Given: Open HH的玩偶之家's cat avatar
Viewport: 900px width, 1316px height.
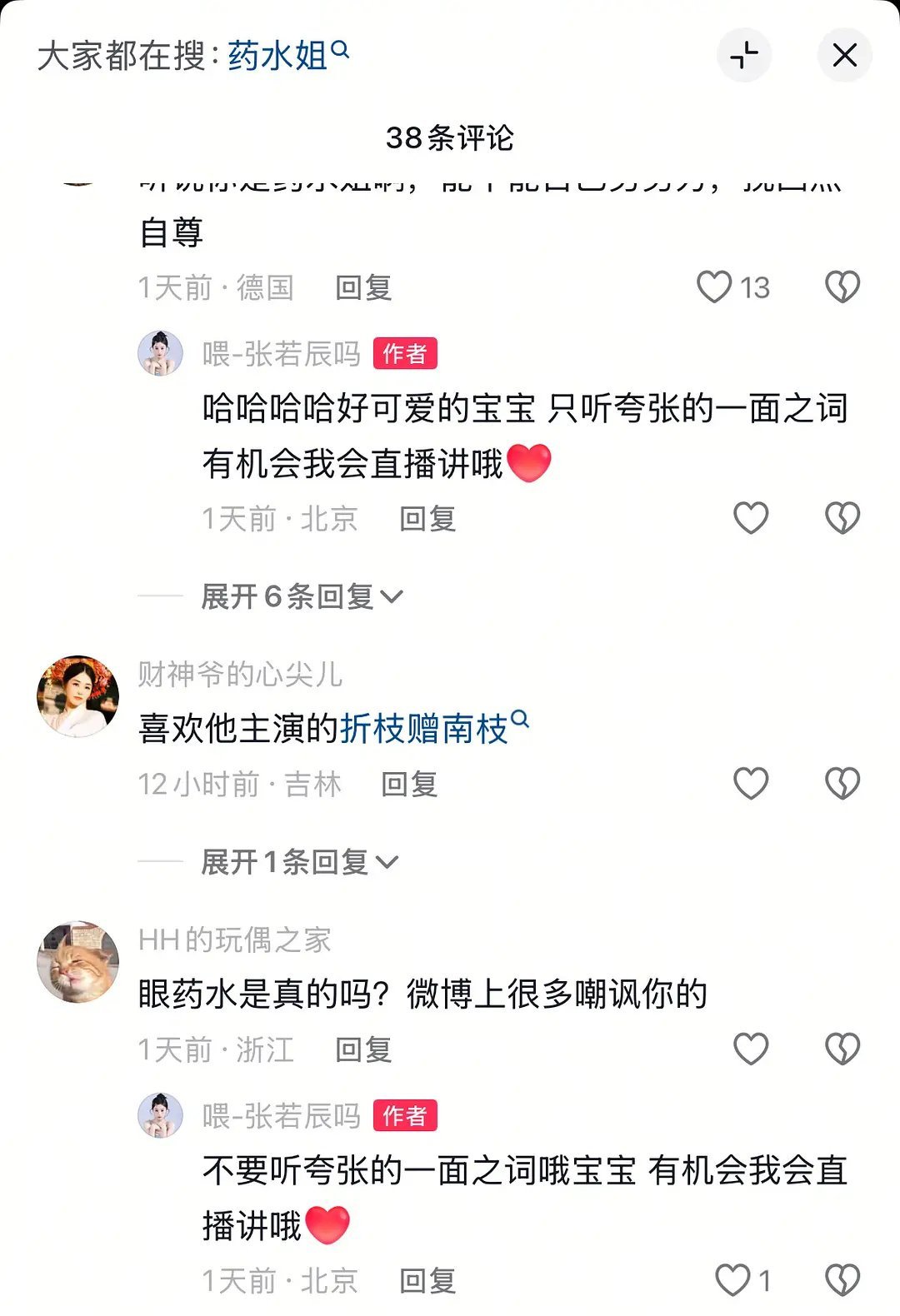Looking at the screenshot, I should point(78,962).
